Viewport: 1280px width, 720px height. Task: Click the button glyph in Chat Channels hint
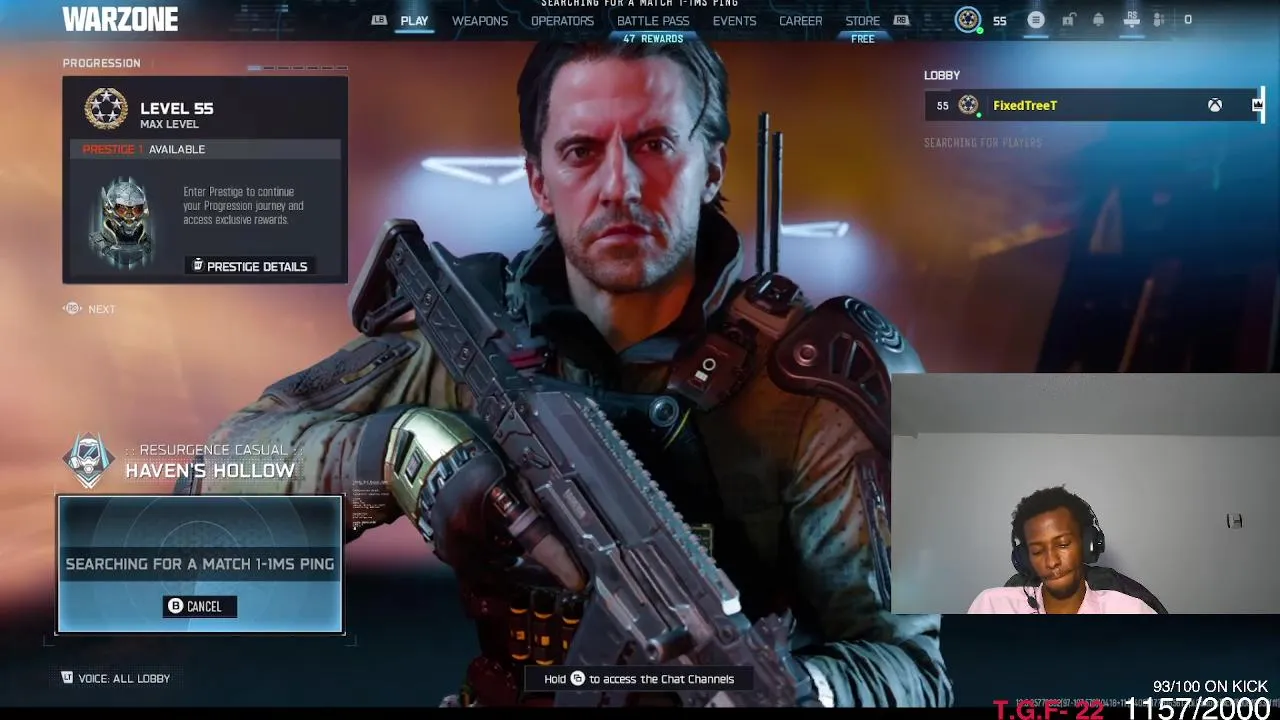click(x=577, y=679)
